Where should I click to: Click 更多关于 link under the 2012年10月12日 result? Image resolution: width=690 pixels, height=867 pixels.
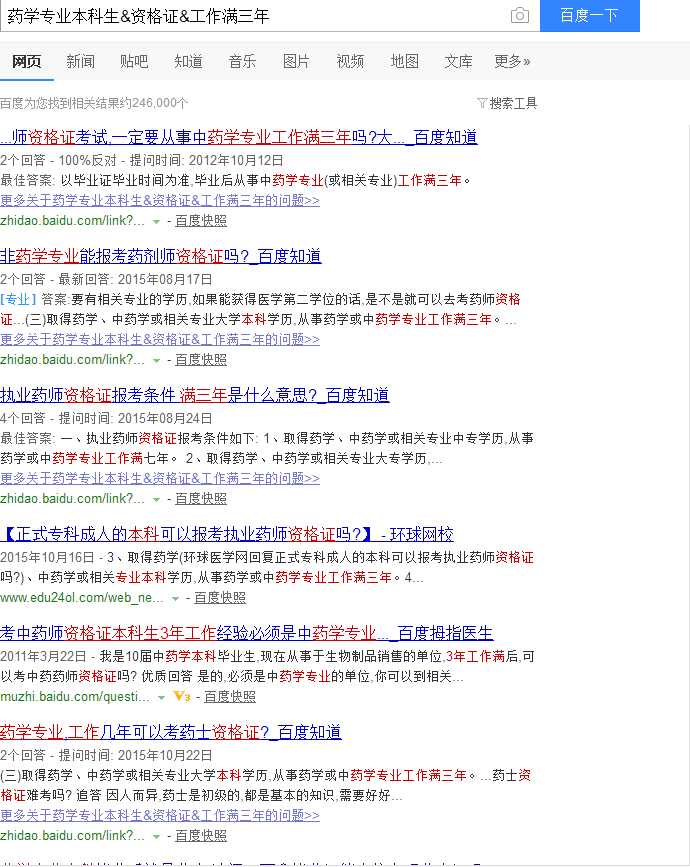tap(160, 200)
